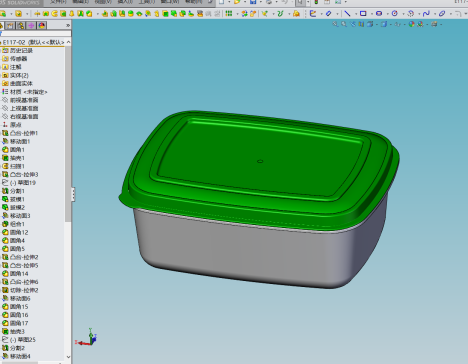Select the Slot sketch tool
The height and width of the screenshot is (364, 468).
pos(379,13)
